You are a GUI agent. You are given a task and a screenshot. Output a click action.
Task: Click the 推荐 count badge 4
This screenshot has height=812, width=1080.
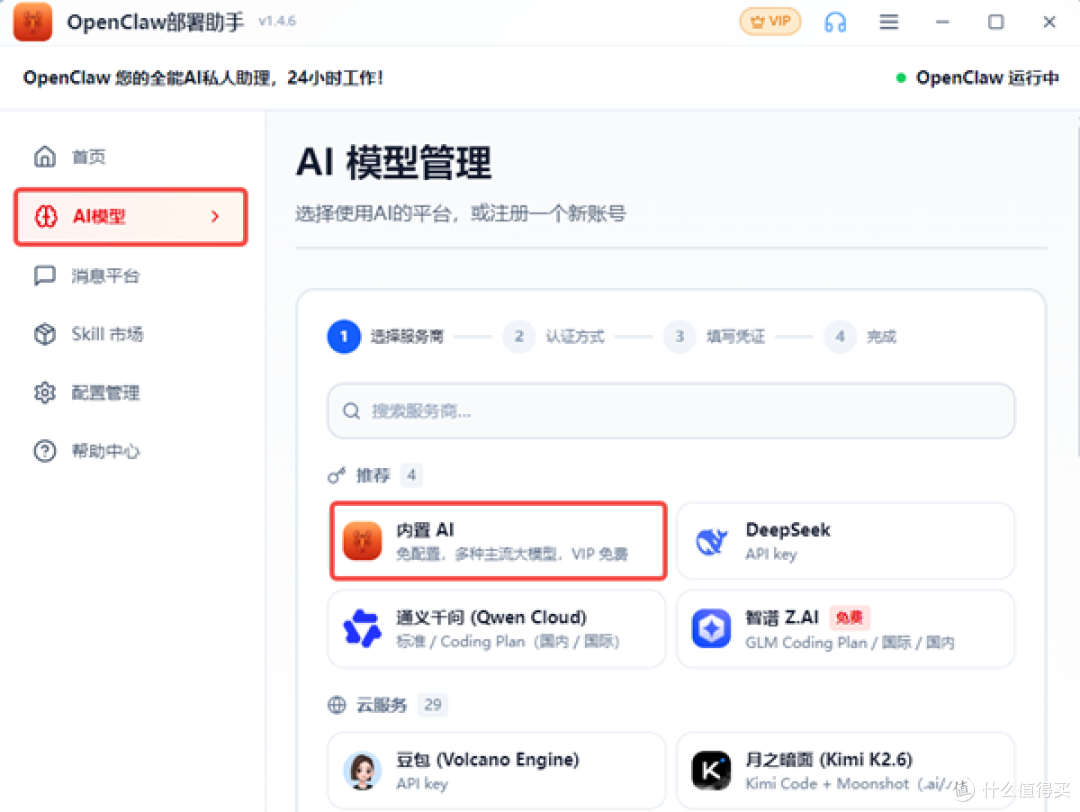[x=411, y=475]
